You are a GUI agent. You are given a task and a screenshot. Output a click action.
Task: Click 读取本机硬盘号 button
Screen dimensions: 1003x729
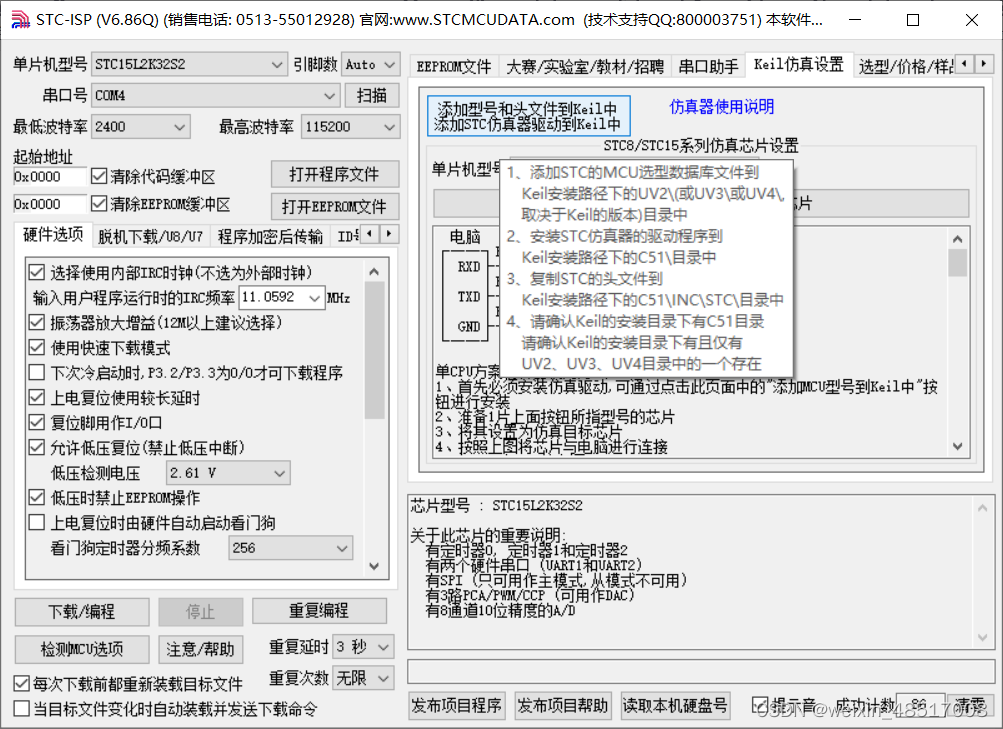click(x=675, y=705)
